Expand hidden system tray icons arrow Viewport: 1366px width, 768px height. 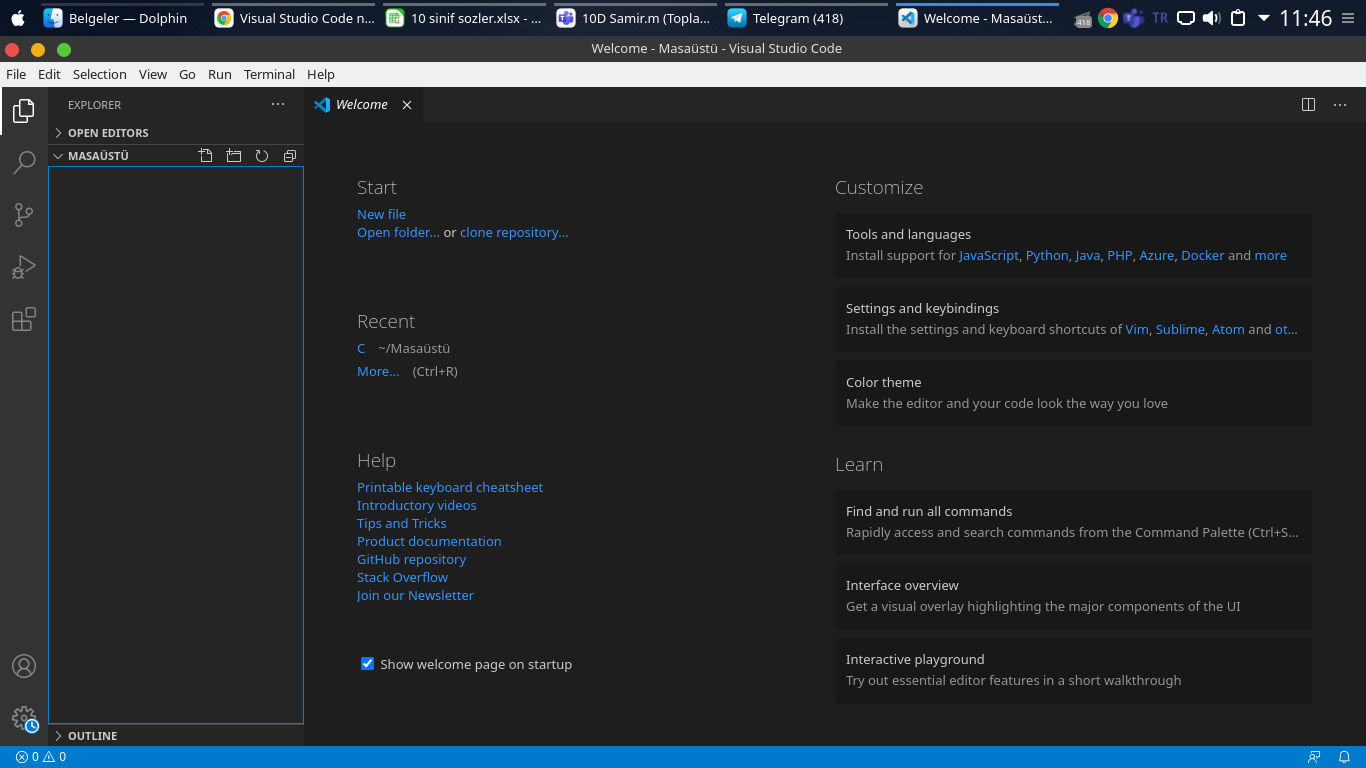click(1264, 18)
